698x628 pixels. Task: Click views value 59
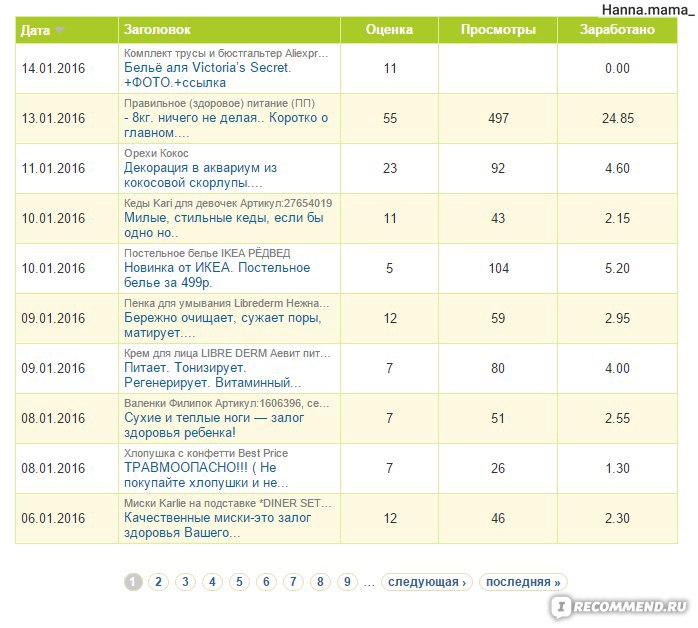(498, 318)
